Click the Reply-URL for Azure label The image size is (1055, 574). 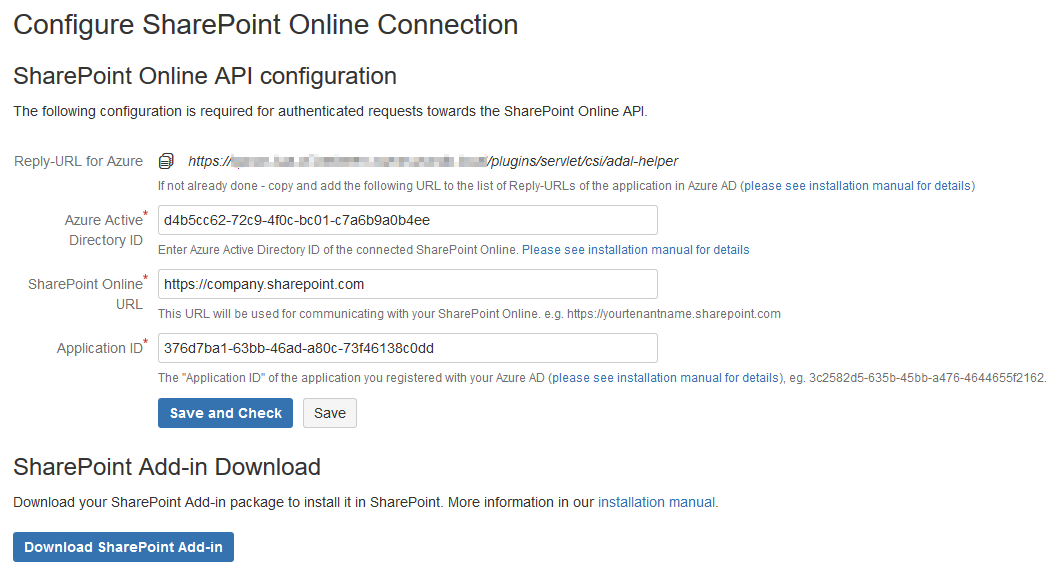(x=78, y=162)
